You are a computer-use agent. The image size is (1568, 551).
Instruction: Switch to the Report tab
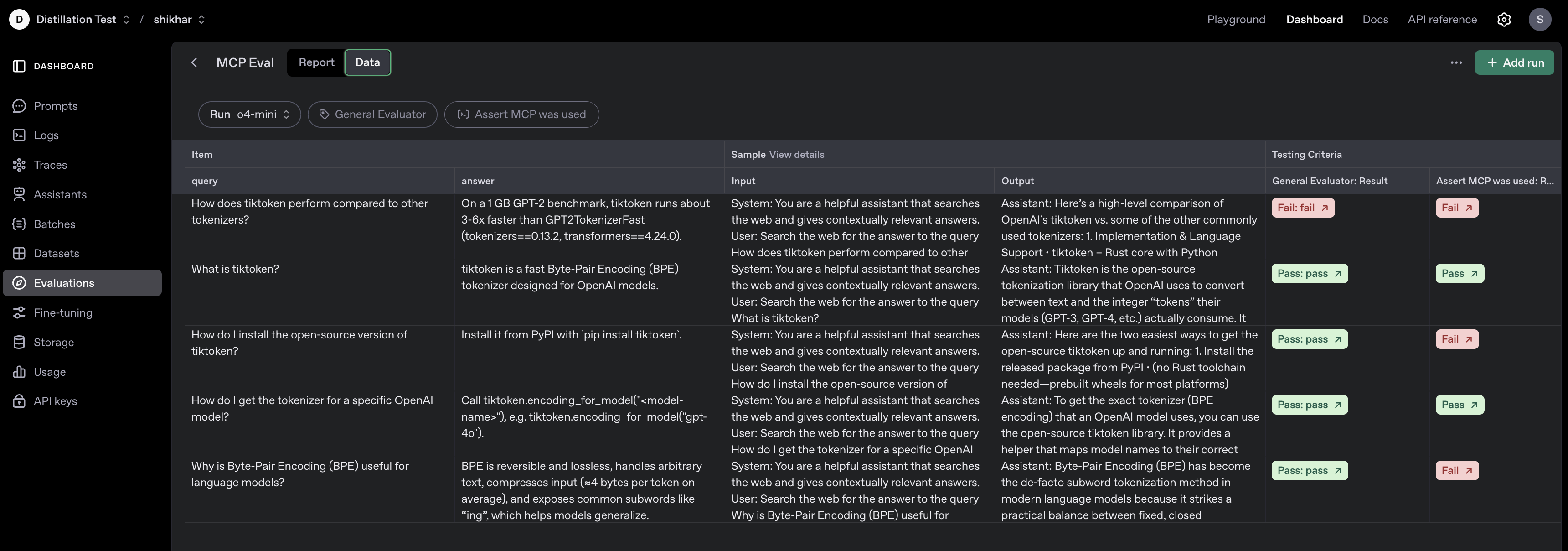pyautogui.click(x=316, y=62)
